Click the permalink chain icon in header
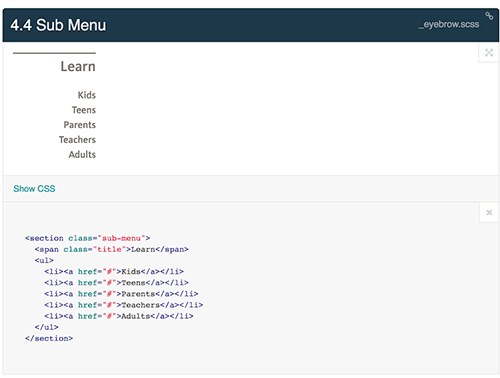This screenshot has width=500, height=378. pyautogui.click(x=489, y=16)
